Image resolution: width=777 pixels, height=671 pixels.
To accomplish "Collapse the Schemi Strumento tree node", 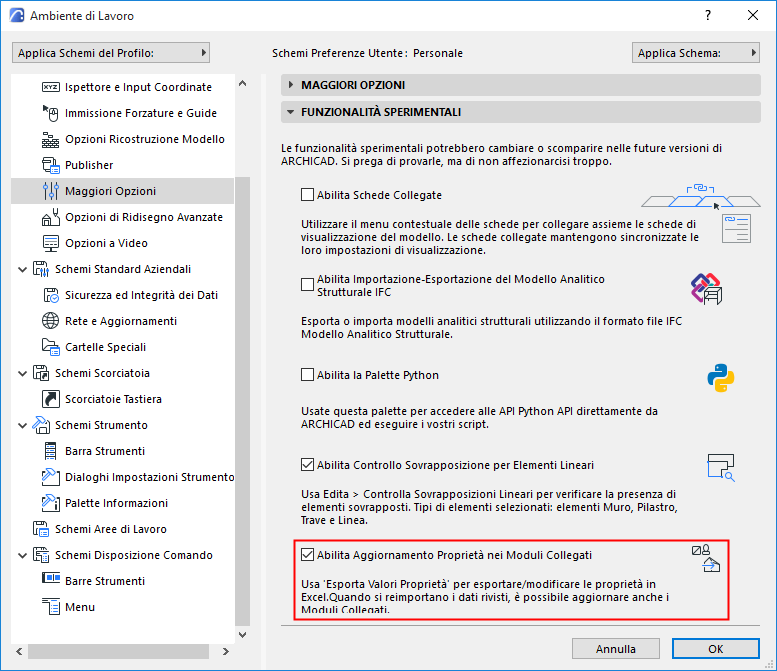I will coord(22,426).
